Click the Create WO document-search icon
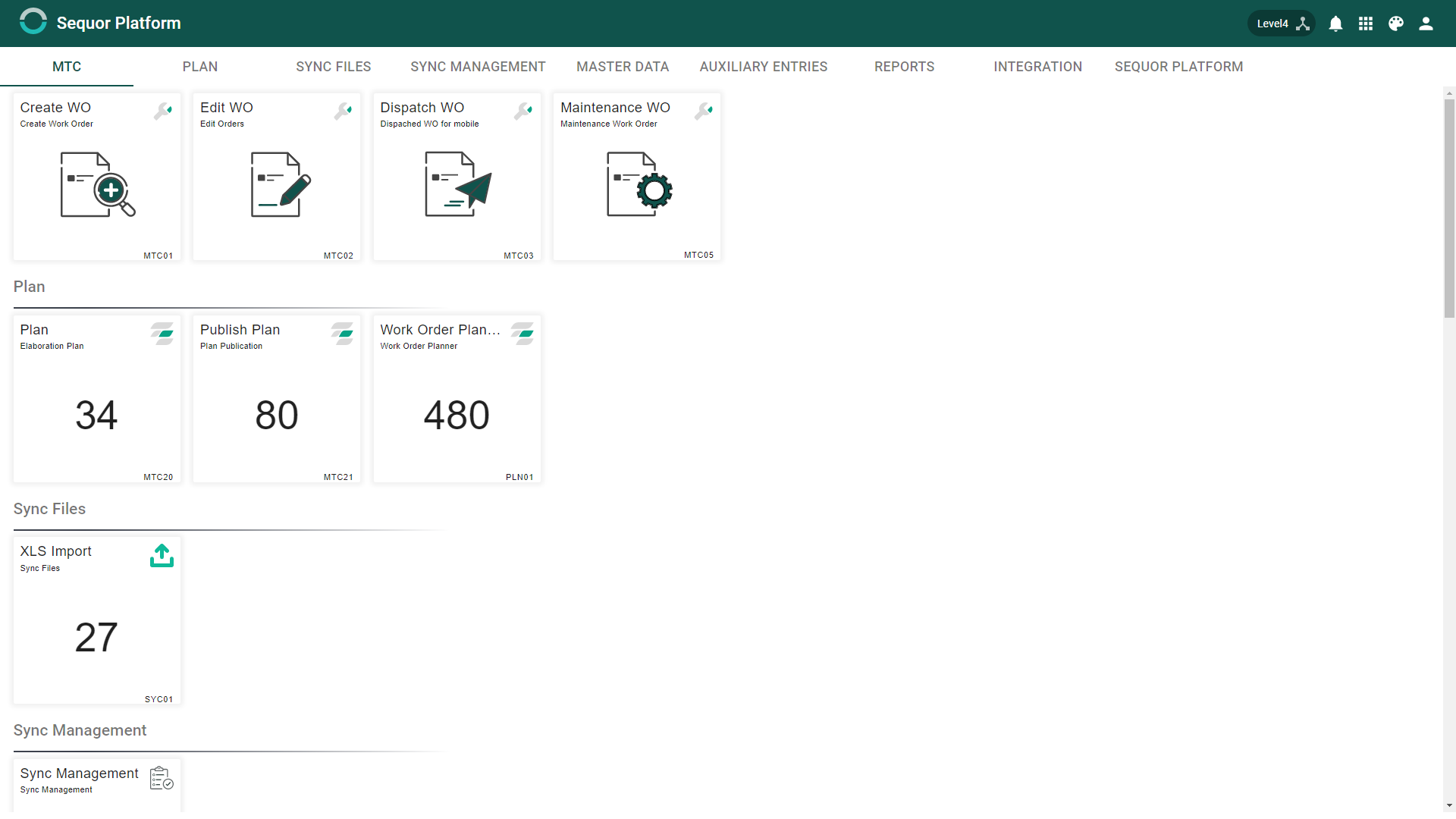This screenshot has width=1456, height=819. pos(98,184)
